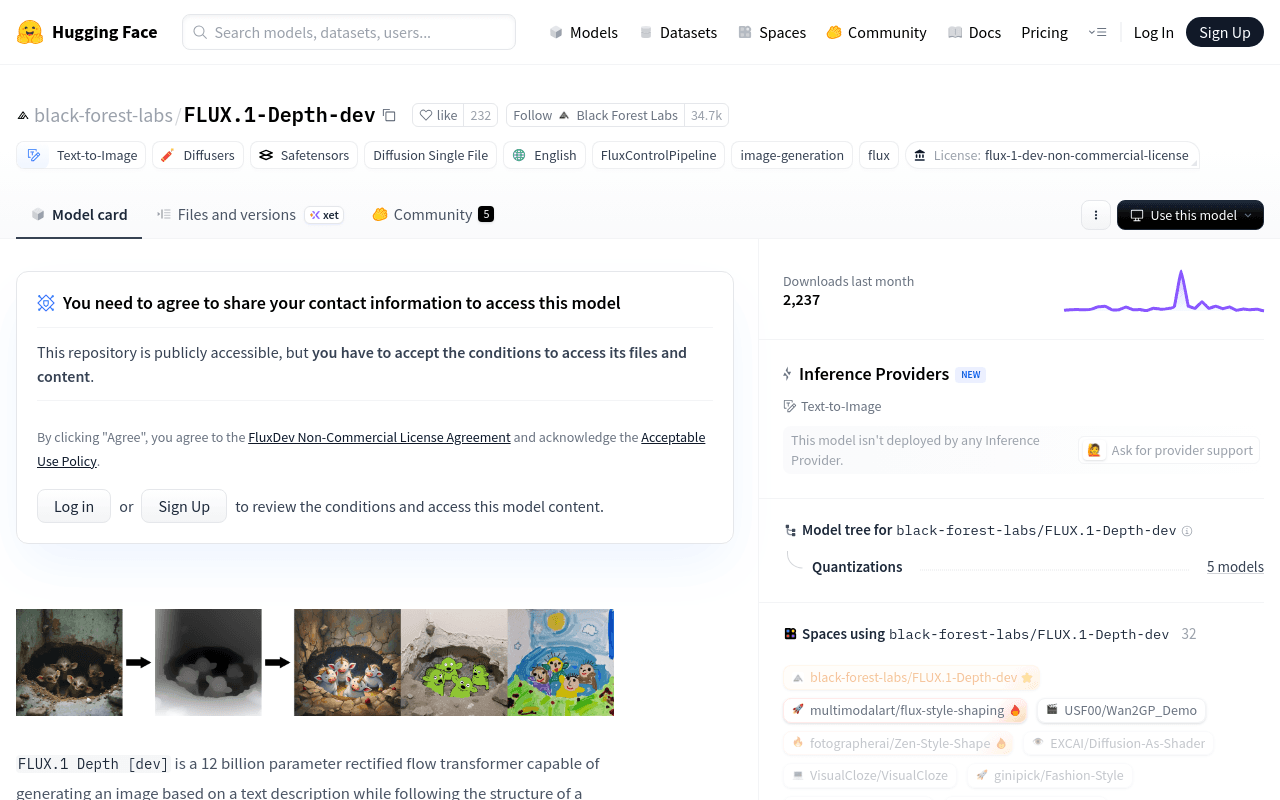The height and width of the screenshot is (800, 1280).
Task: Select the Safetensors tag
Action: (304, 155)
